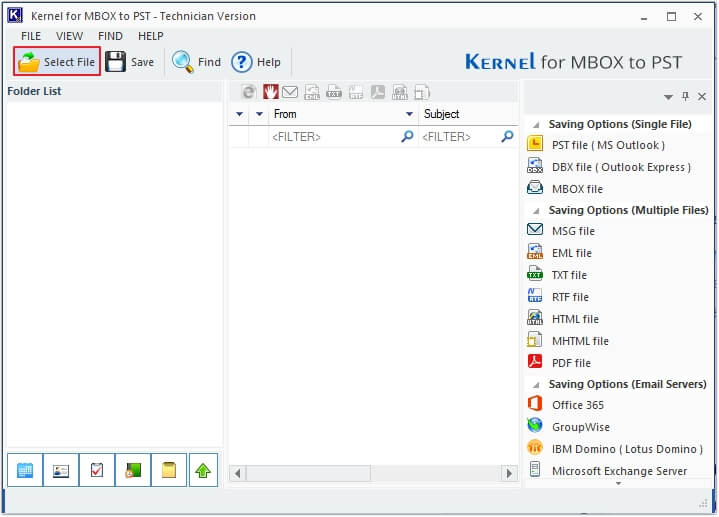Open the HELP menu
719x517 pixels.
[150, 36]
